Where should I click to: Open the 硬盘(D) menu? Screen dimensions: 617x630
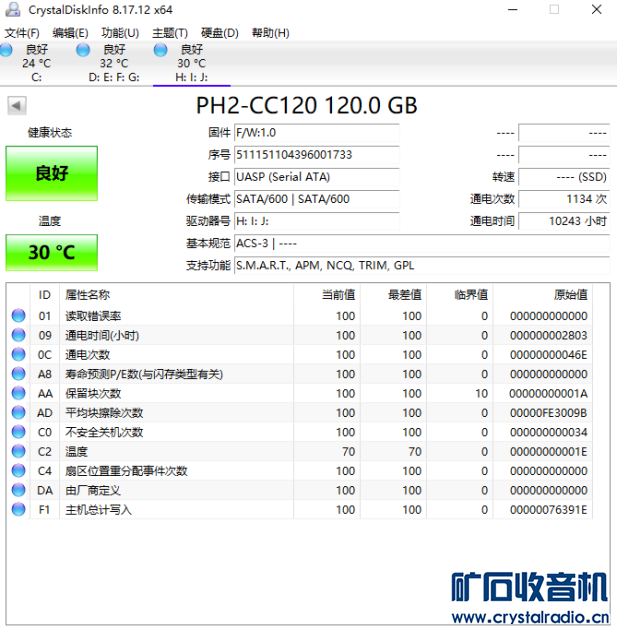pyautogui.click(x=220, y=33)
